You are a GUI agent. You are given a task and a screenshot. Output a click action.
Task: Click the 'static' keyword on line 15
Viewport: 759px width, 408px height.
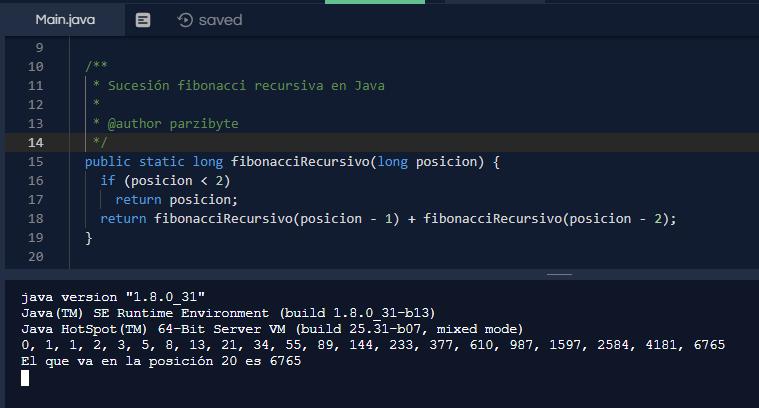(x=162, y=162)
